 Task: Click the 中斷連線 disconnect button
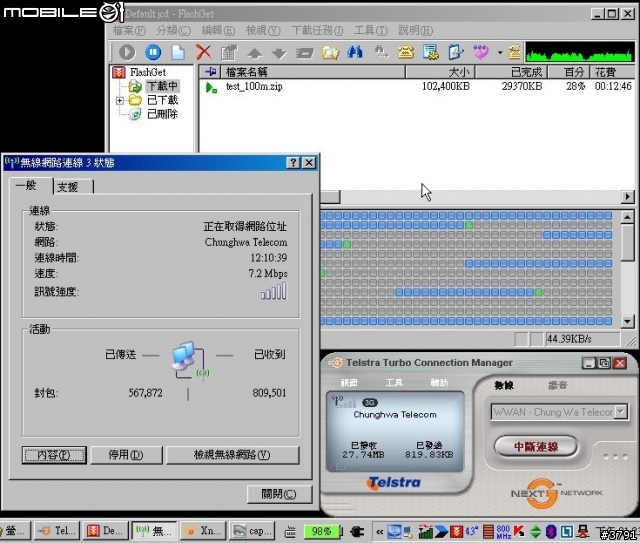536,447
